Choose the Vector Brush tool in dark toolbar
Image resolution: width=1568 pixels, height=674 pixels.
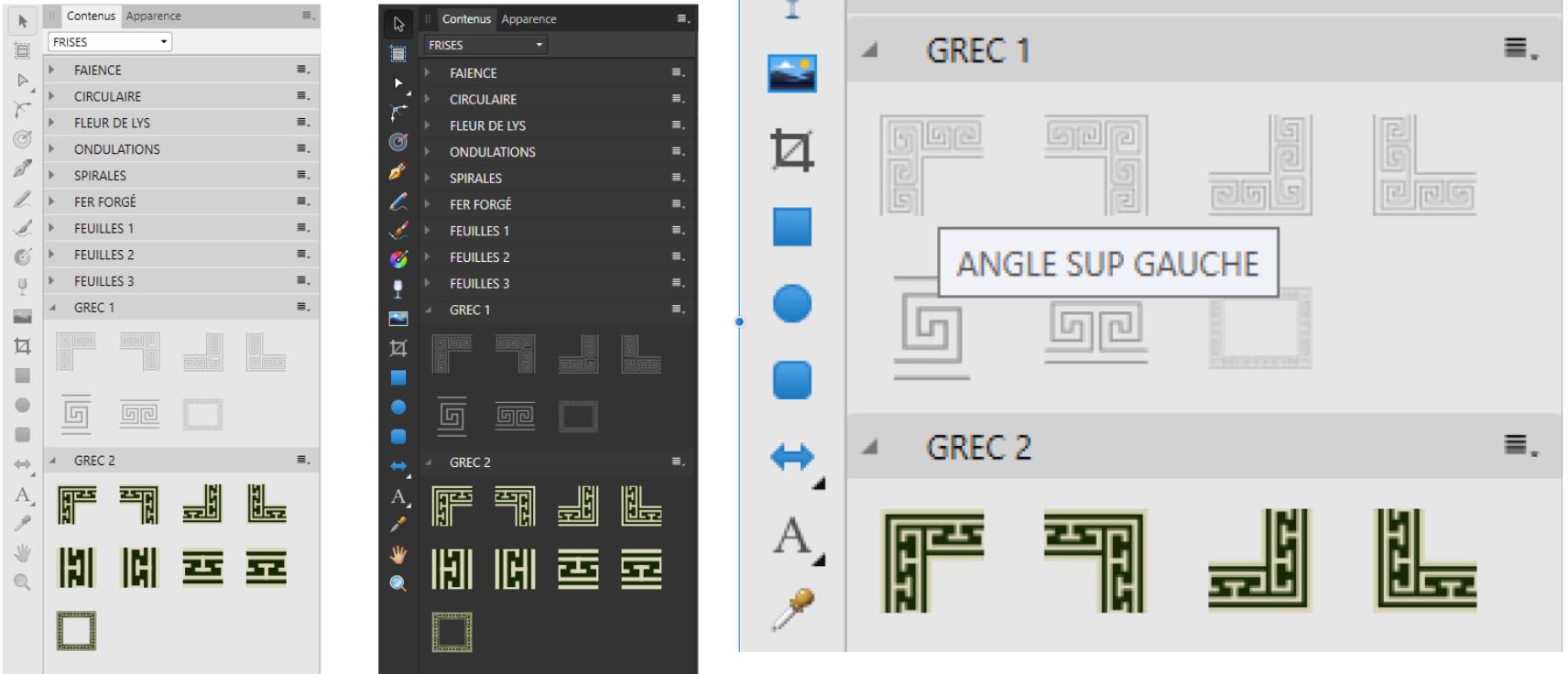click(x=398, y=231)
